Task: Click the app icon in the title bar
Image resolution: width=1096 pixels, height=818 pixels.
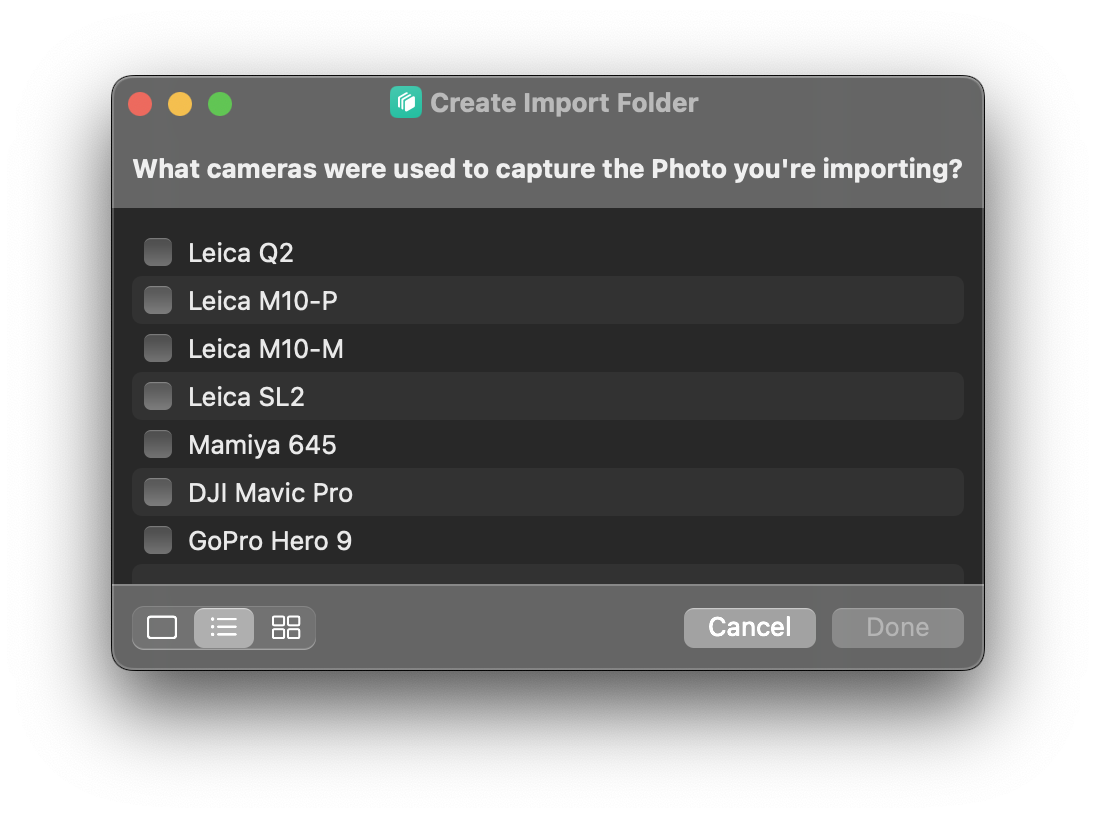Action: [x=405, y=102]
